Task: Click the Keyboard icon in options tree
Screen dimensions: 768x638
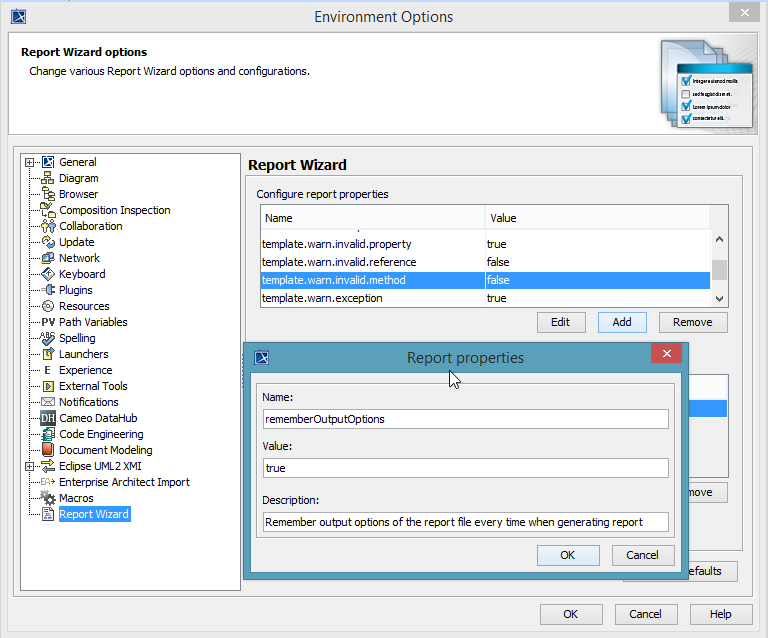Action: [x=48, y=274]
